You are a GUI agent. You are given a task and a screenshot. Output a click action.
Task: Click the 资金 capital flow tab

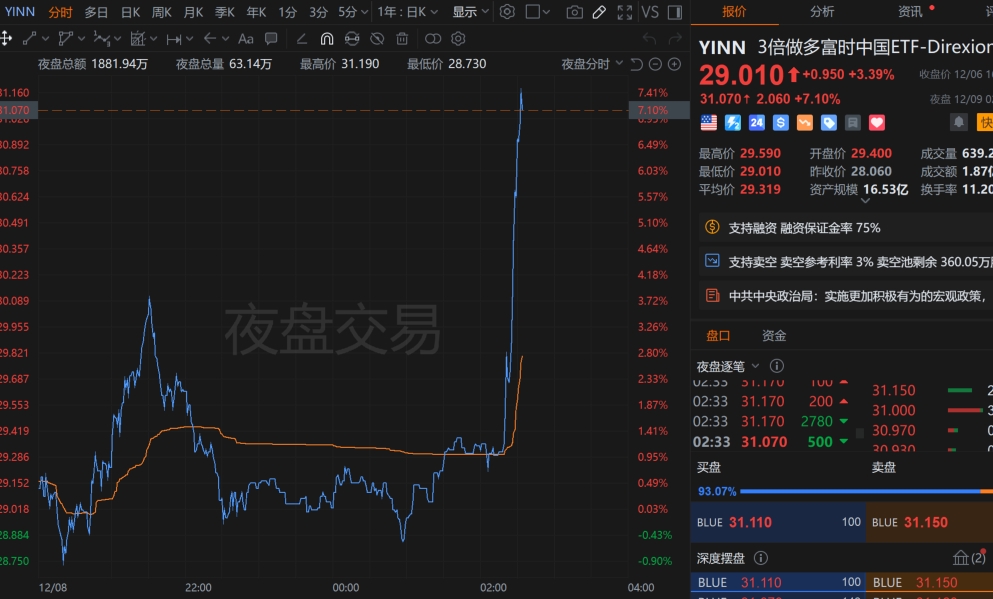[x=774, y=336]
